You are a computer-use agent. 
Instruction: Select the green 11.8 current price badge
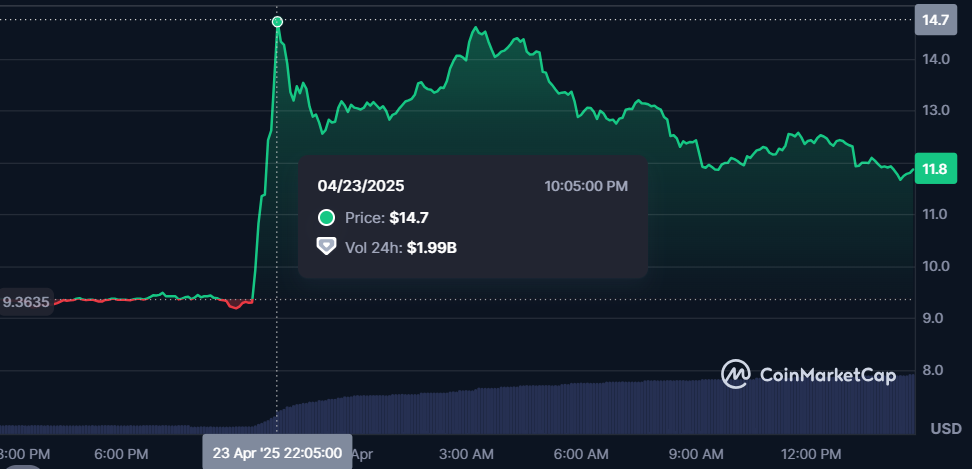click(x=935, y=168)
